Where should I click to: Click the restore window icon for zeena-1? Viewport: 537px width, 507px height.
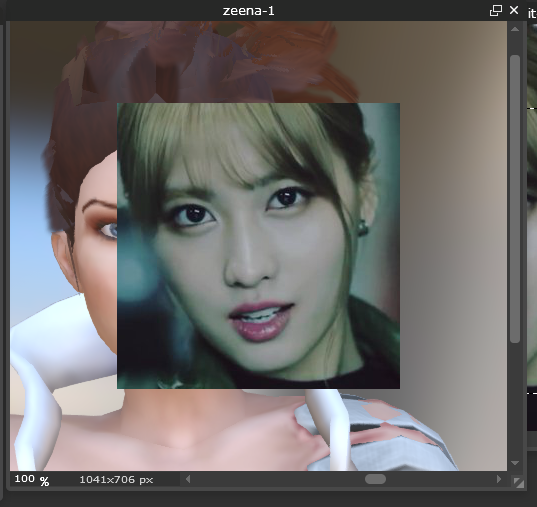point(496,11)
